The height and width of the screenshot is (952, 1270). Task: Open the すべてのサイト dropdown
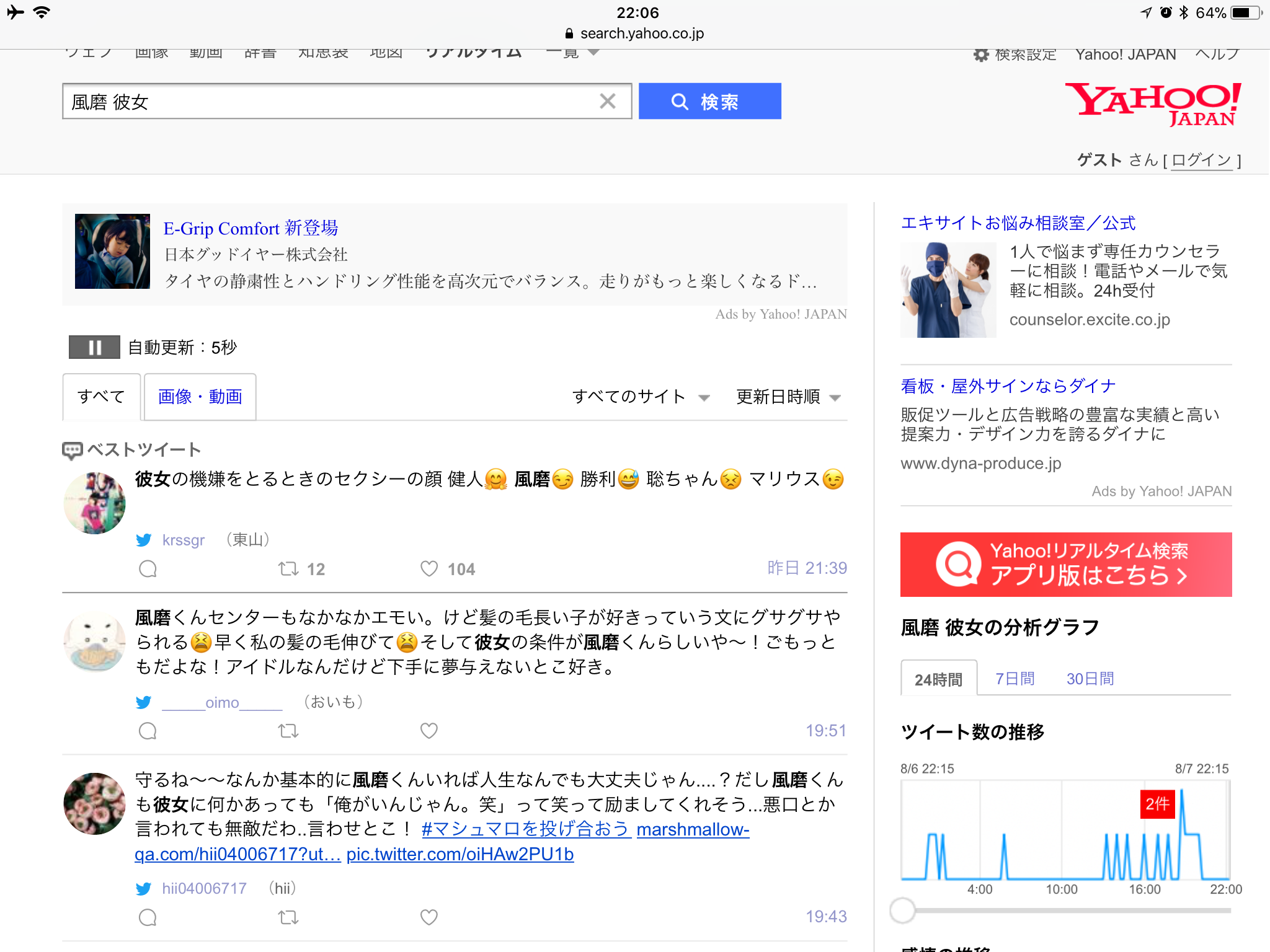pyautogui.click(x=641, y=397)
